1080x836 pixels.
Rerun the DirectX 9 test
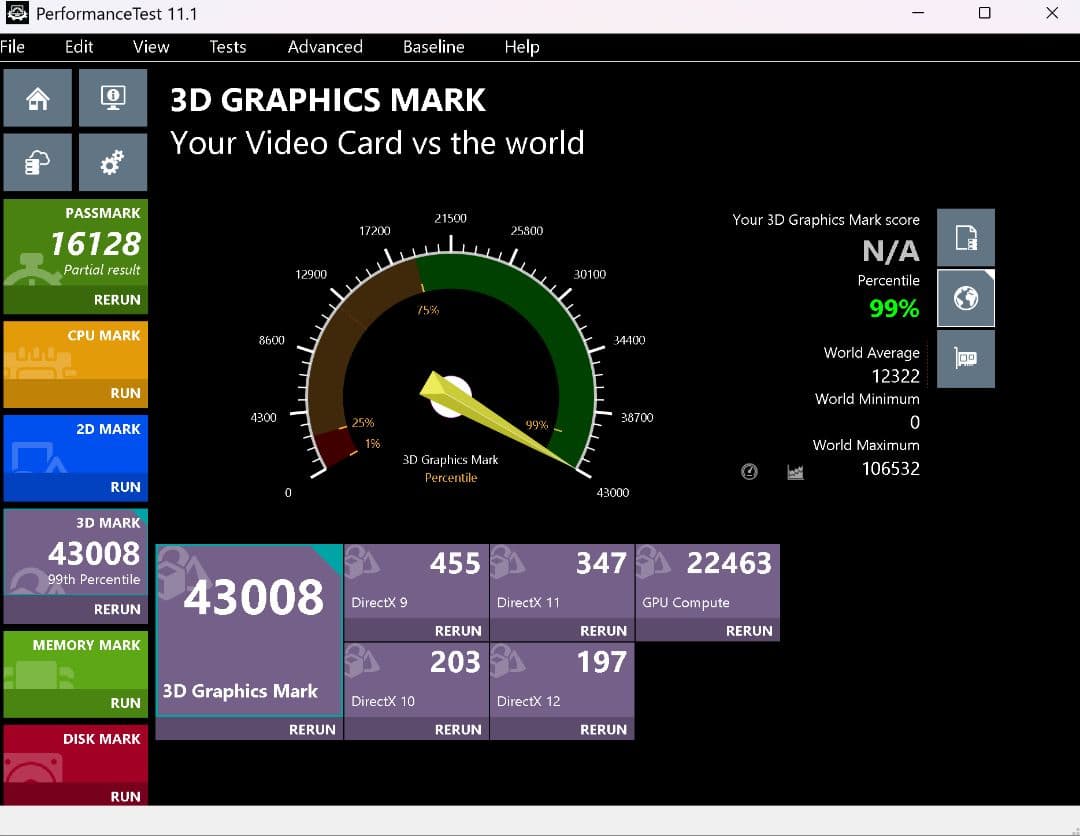(458, 631)
